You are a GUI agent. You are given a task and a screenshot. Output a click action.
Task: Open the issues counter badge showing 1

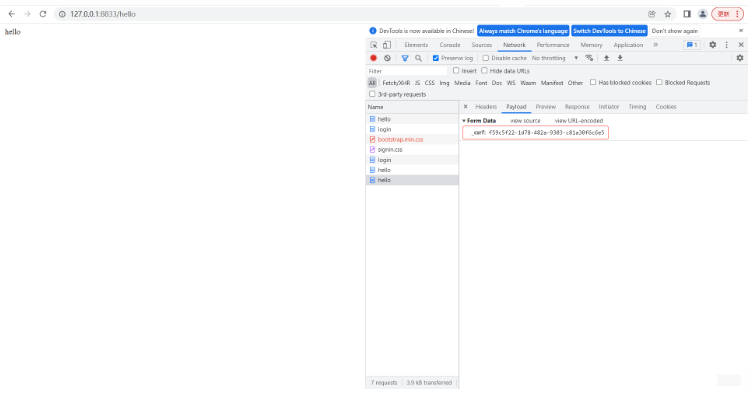coord(692,45)
